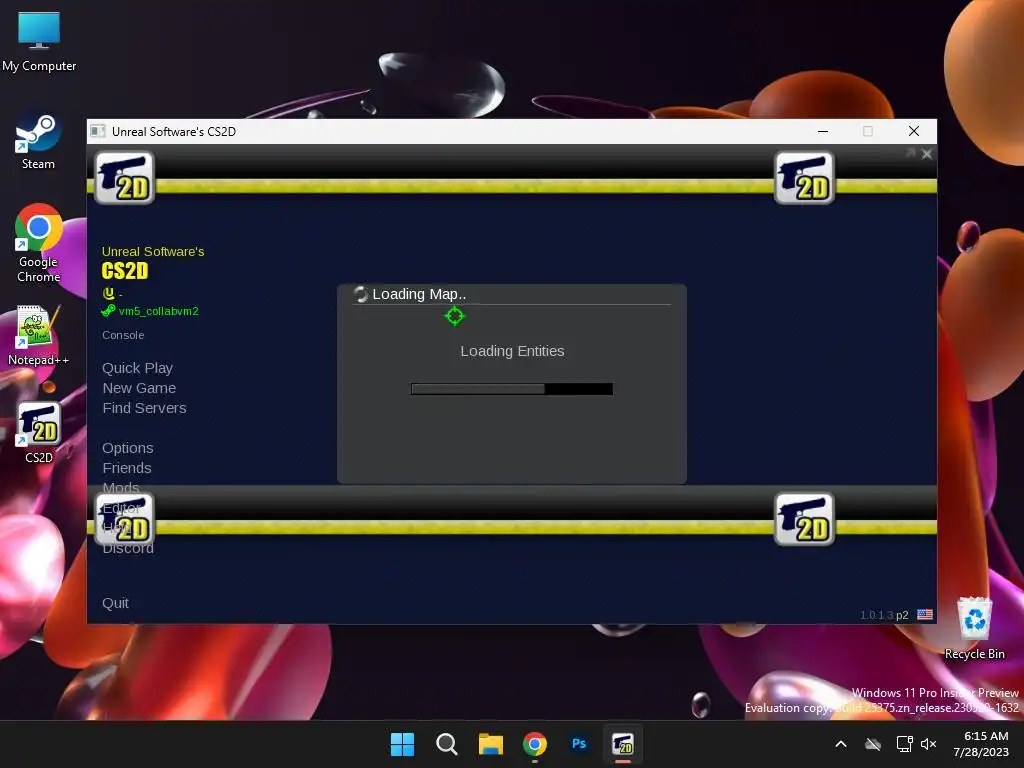Close the CS2D window
1024x768 pixels.
pyautogui.click(x=914, y=131)
